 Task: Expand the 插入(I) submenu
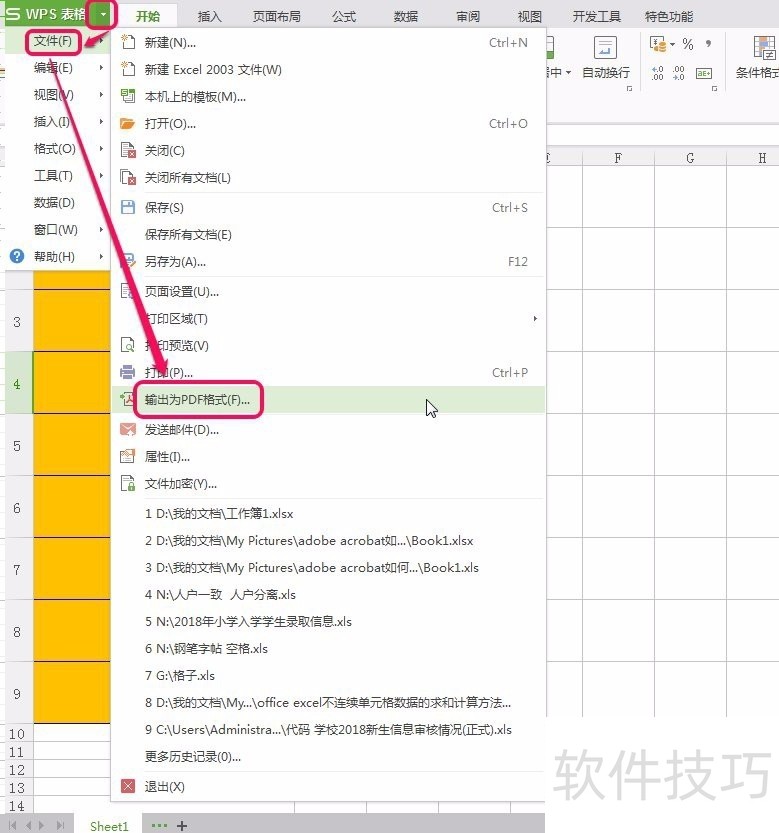(101, 122)
